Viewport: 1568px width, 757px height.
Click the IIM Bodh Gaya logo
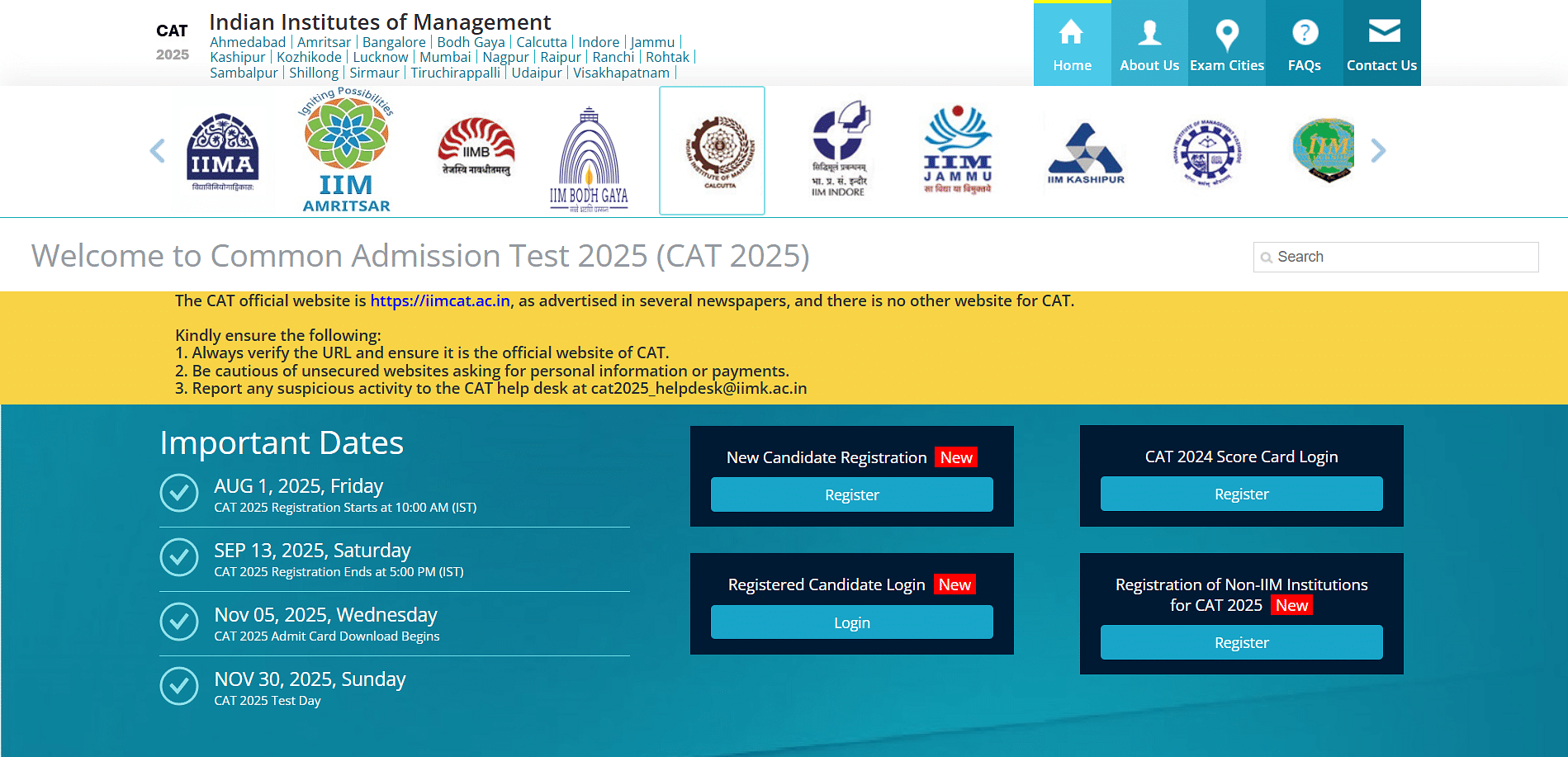coord(589,158)
